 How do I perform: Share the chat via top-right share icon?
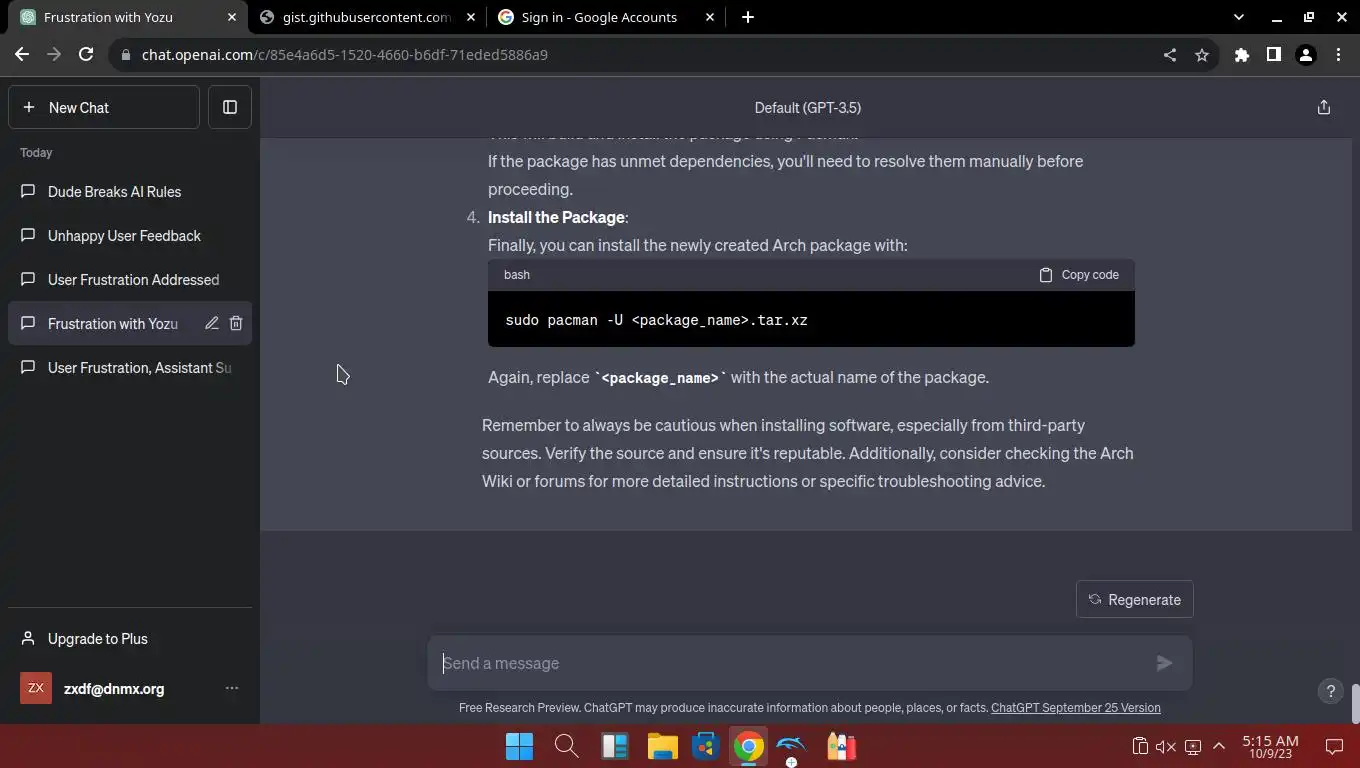[1324, 107]
